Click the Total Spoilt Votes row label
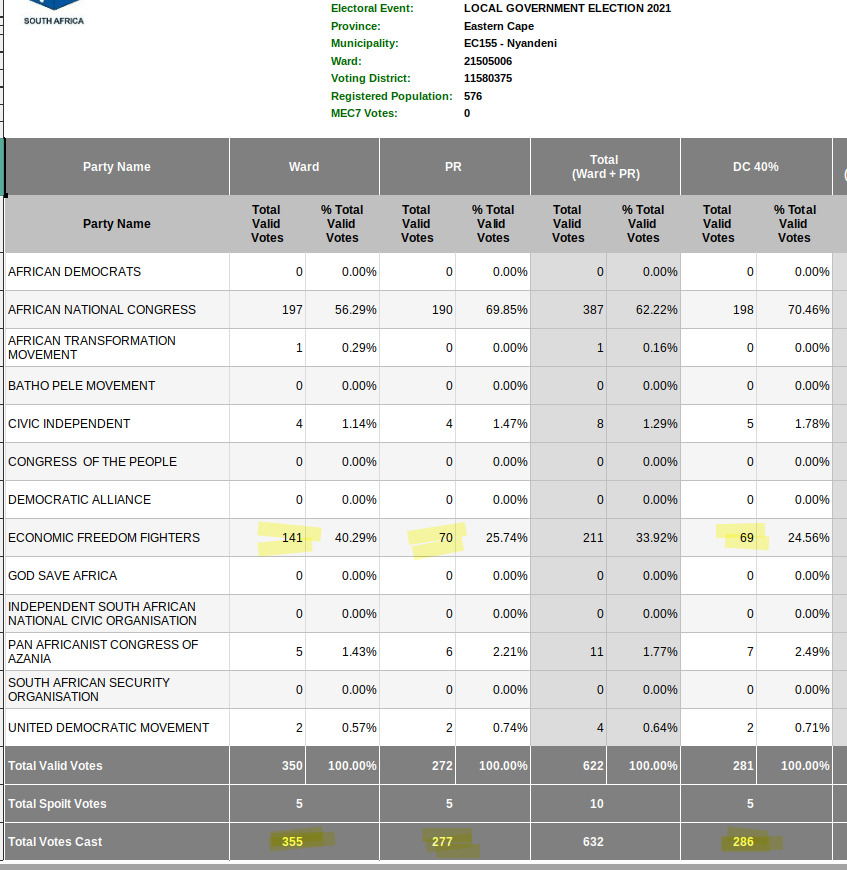This screenshot has height=870, width=847. pyautogui.click(x=57, y=804)
